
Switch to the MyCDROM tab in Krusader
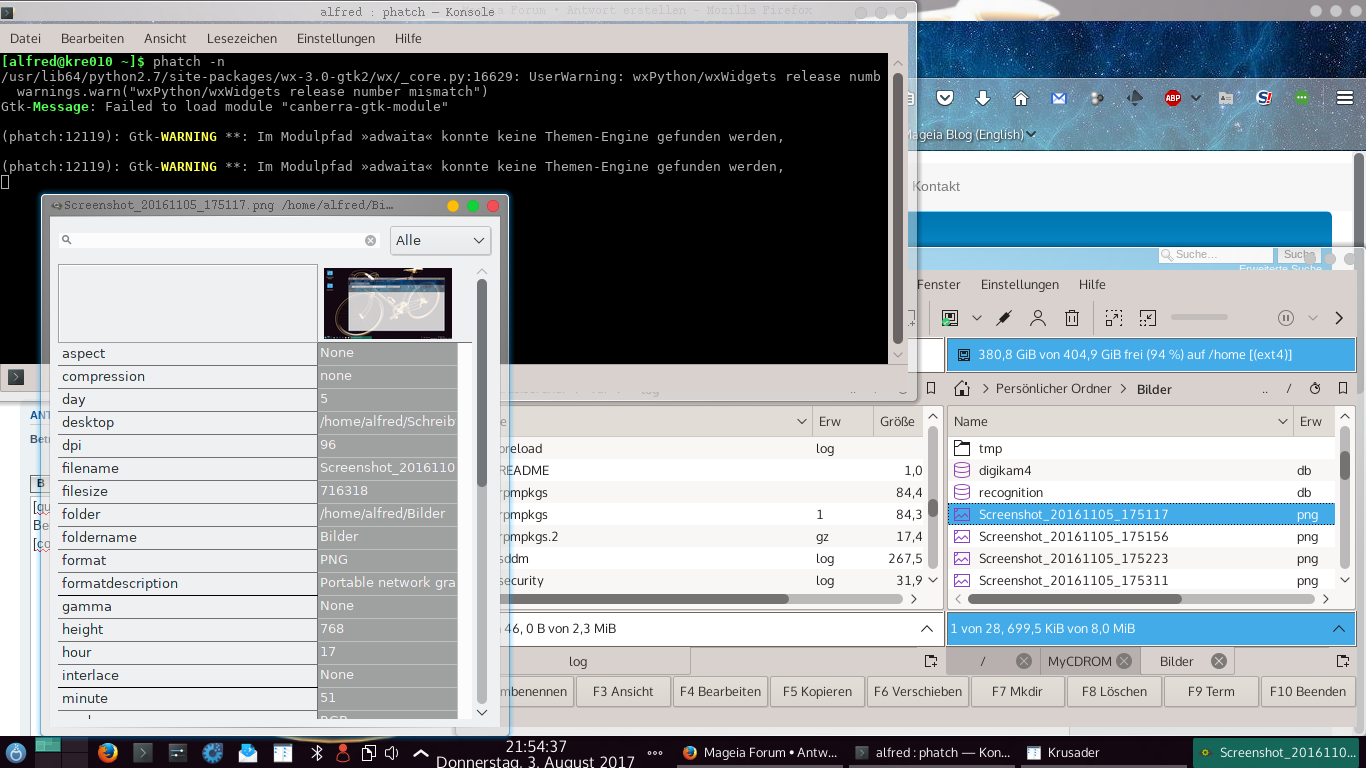click(1079, 661)
